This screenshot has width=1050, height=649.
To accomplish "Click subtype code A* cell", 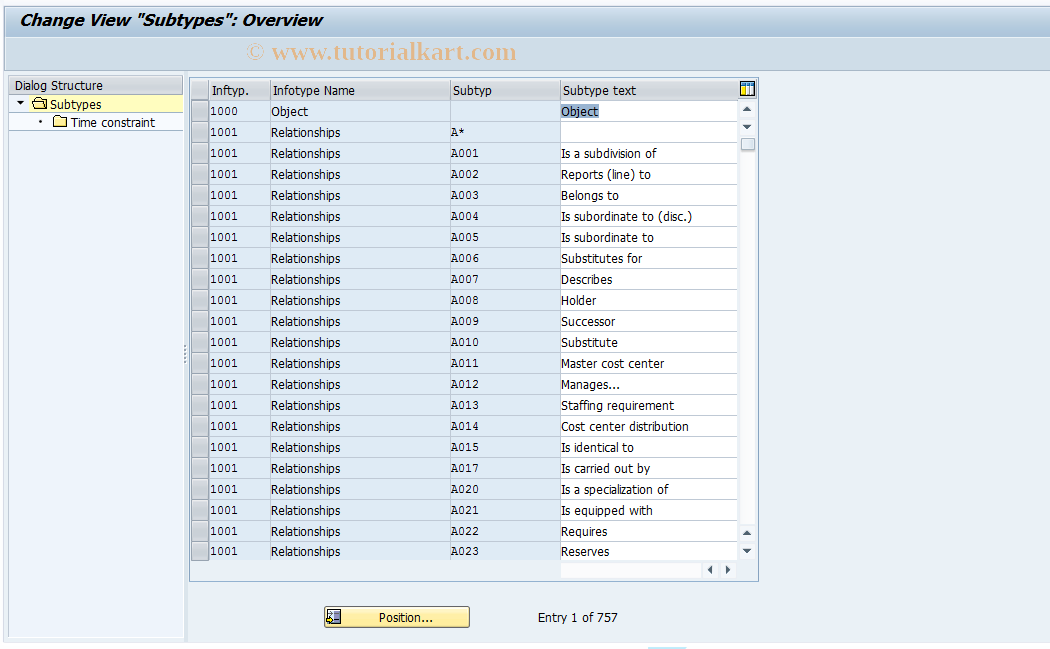I will click(x=505, y=132).
